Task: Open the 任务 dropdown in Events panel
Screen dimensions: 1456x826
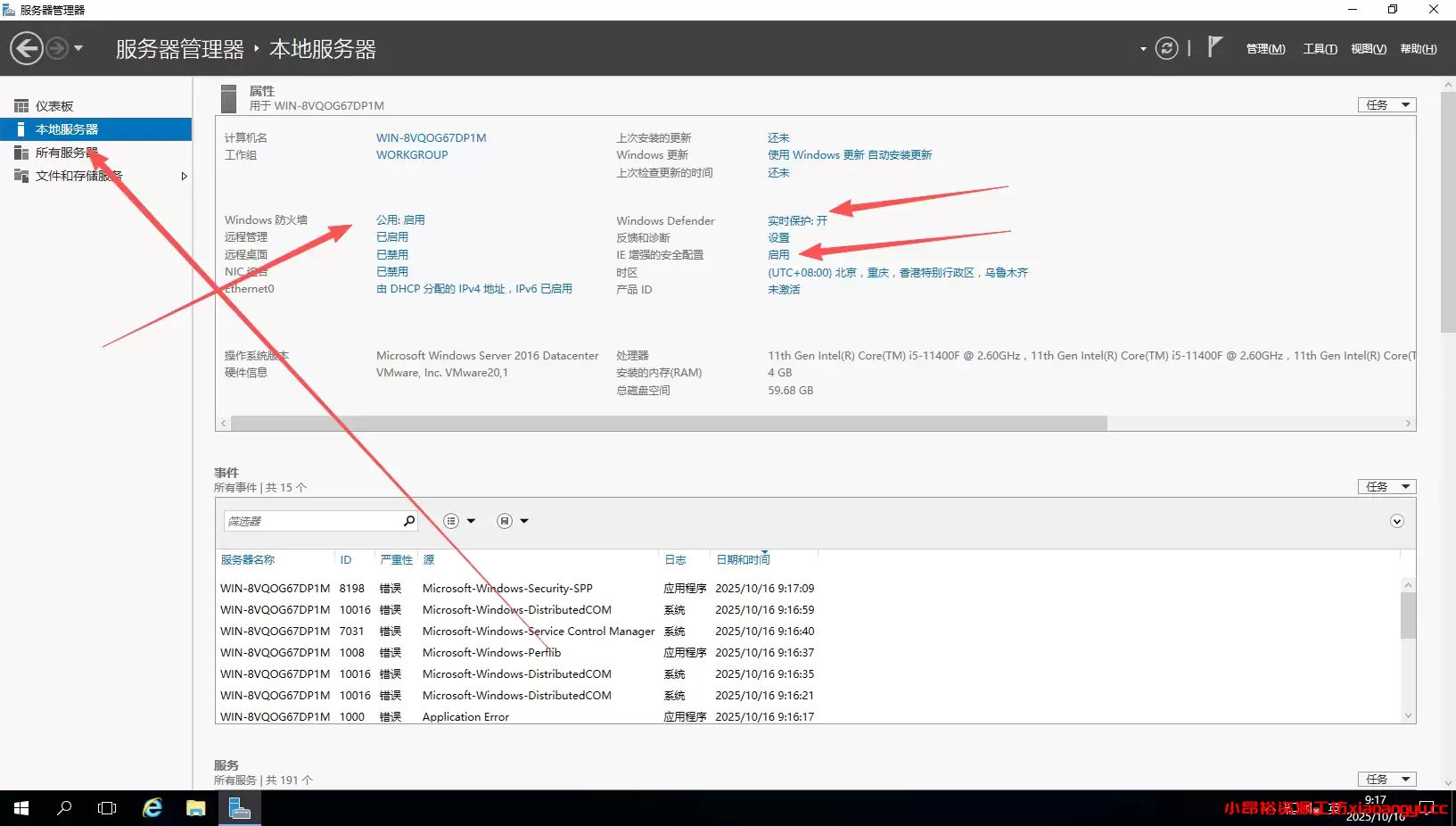Action: tap(1386, 486)
